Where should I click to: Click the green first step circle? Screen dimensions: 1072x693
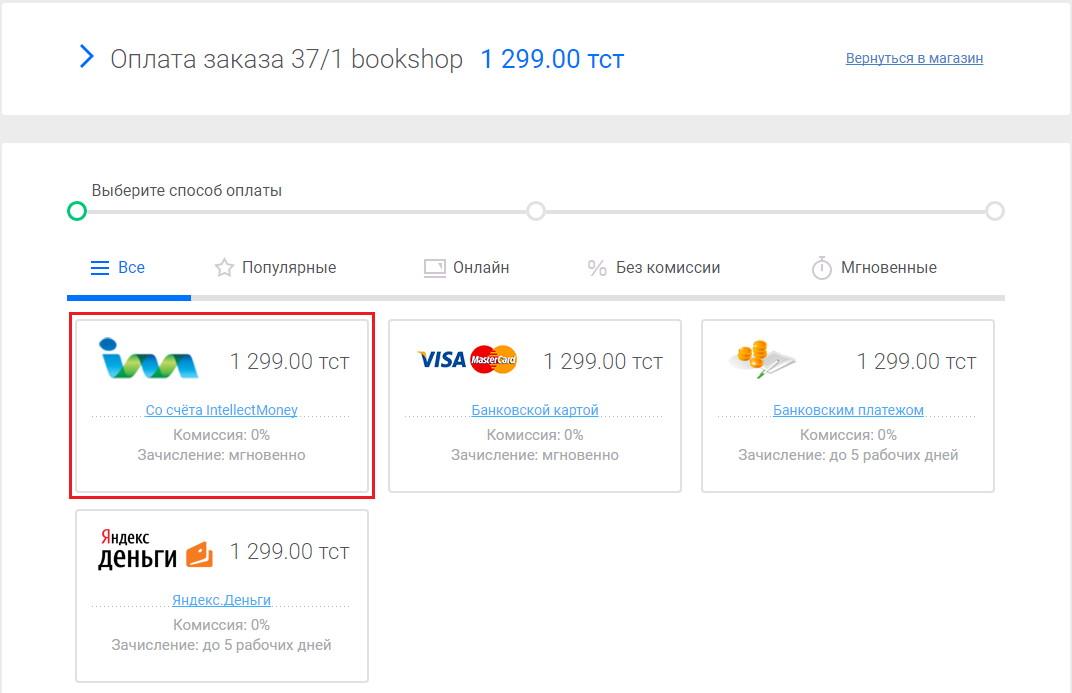point(77,211)
